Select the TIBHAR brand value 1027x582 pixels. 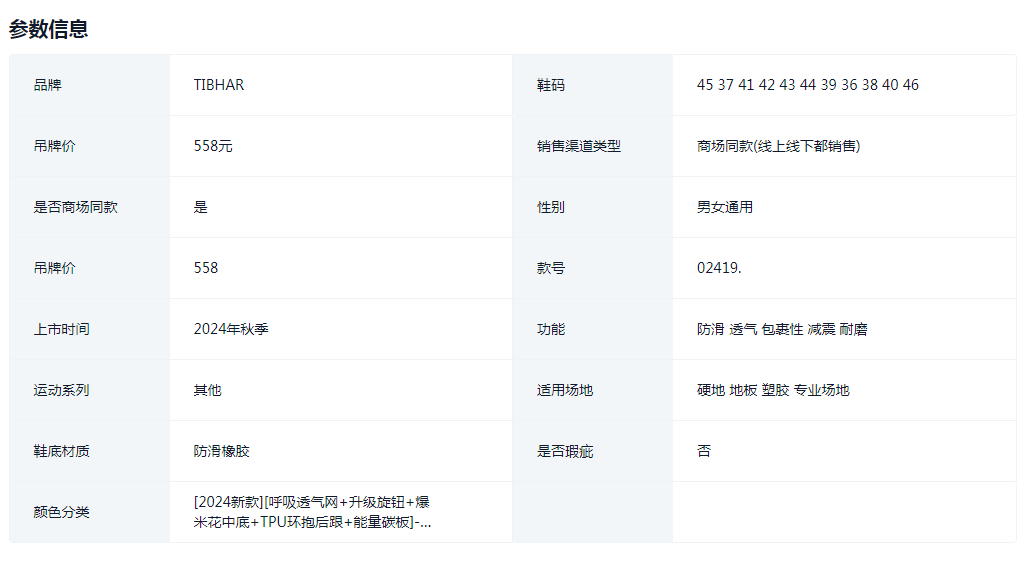219,85
